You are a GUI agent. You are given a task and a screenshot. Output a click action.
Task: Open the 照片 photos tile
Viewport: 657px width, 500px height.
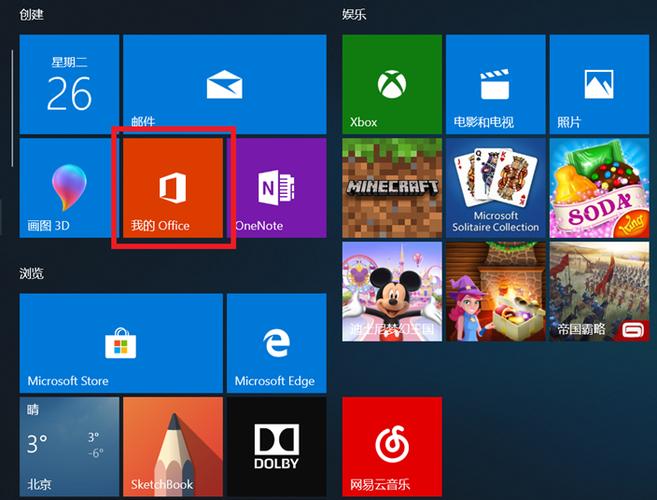[599, 84]
